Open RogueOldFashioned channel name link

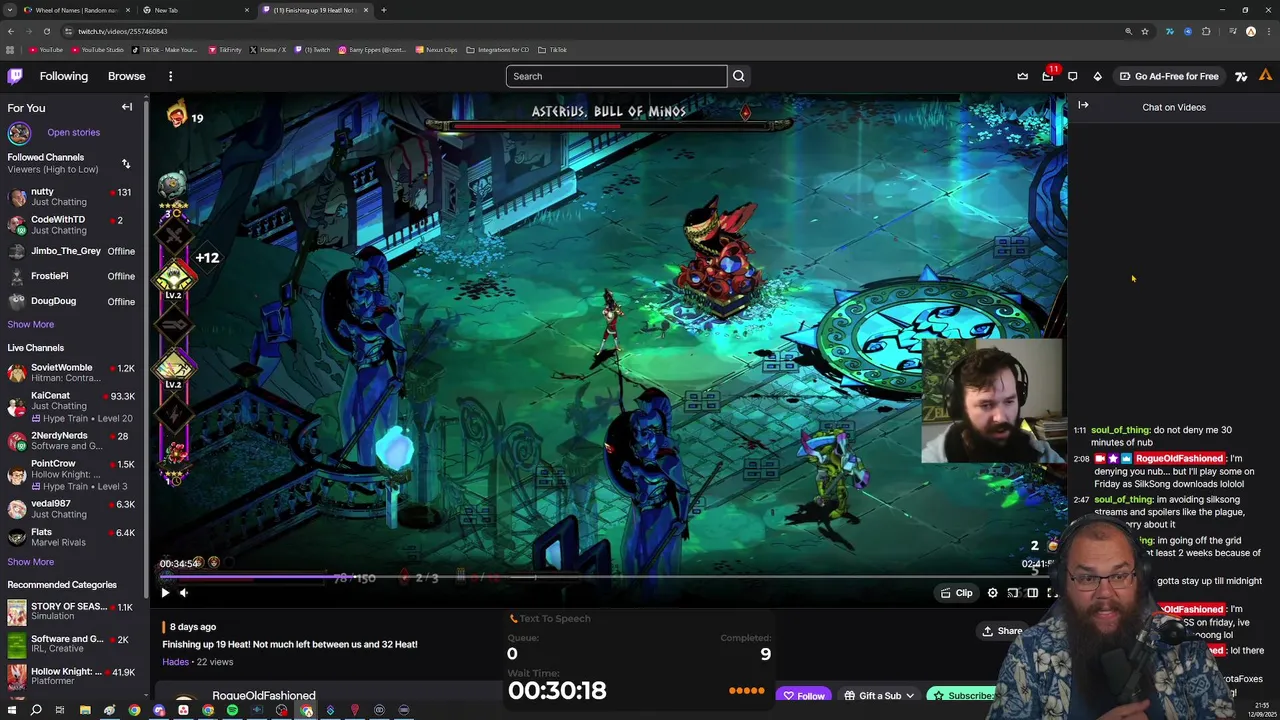pyautogui.click(x=264, y=696)
